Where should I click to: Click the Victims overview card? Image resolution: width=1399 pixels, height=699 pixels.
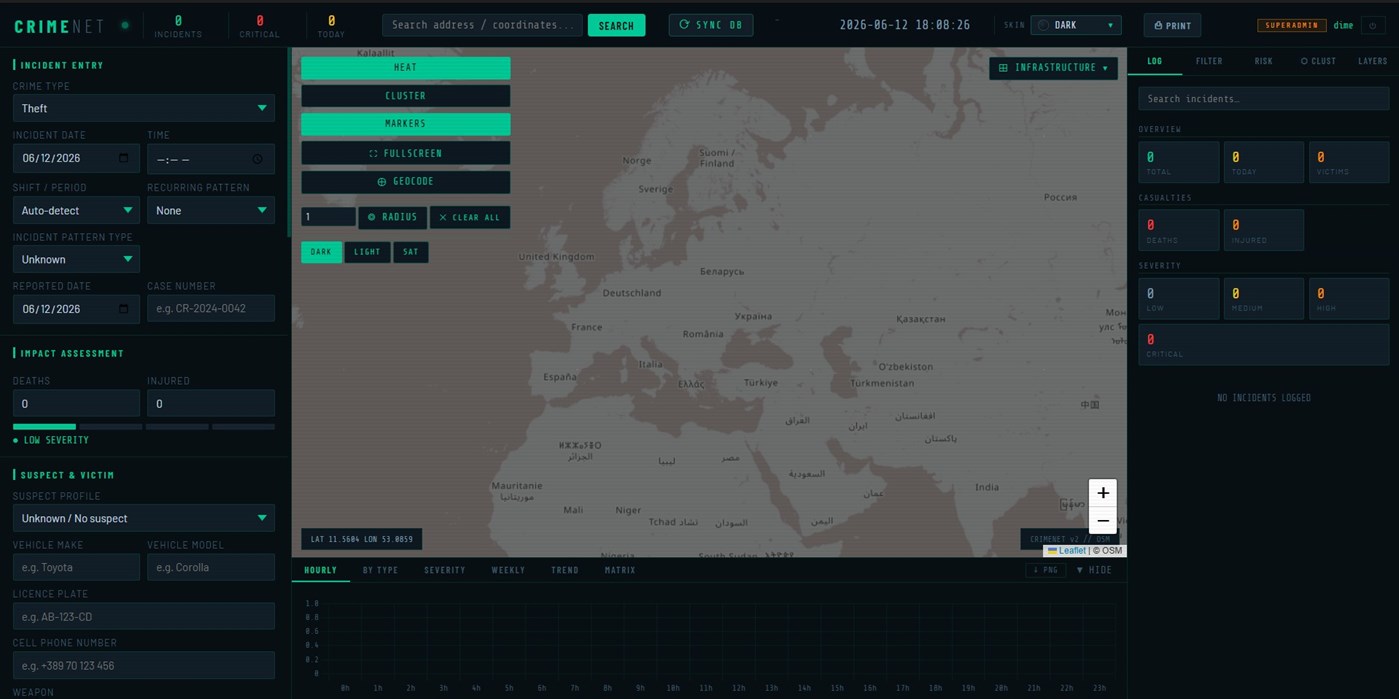click(1349, 162)
